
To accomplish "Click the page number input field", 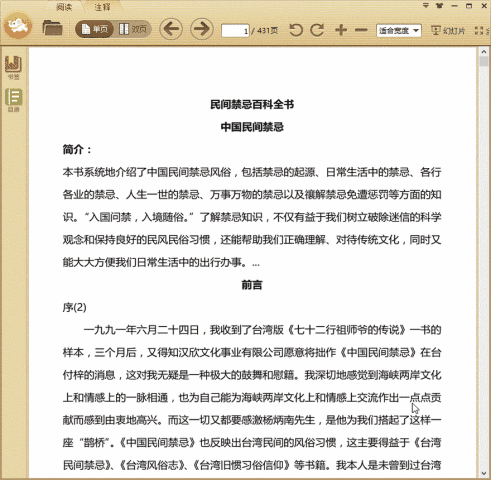I will click(235, 31).
